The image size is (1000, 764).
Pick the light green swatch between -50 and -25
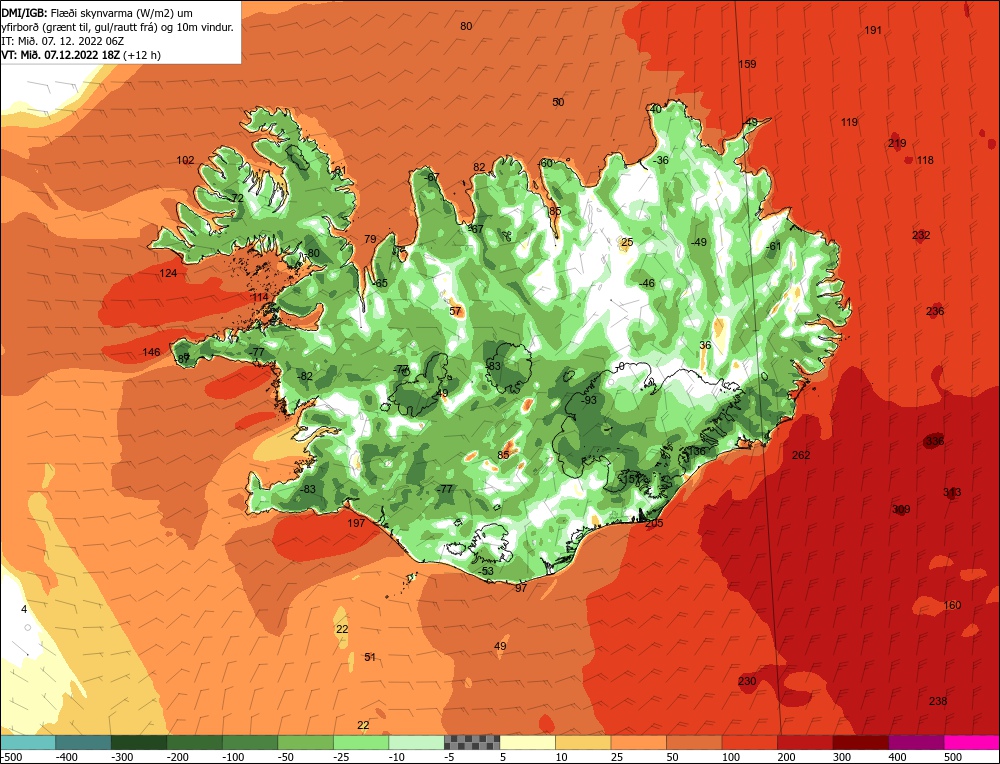305,742
